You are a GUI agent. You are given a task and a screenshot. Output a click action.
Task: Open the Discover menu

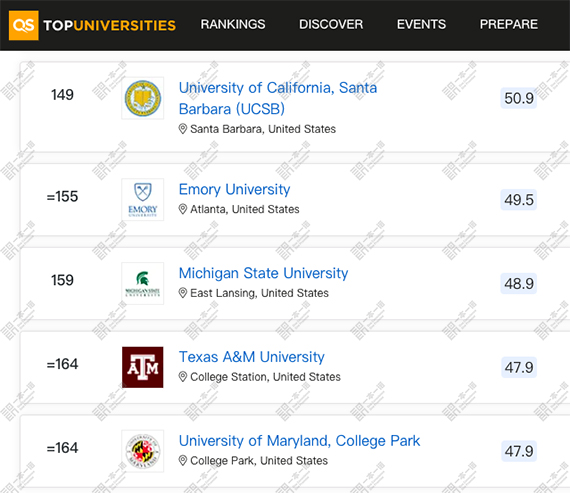click(x=331, y=24)
